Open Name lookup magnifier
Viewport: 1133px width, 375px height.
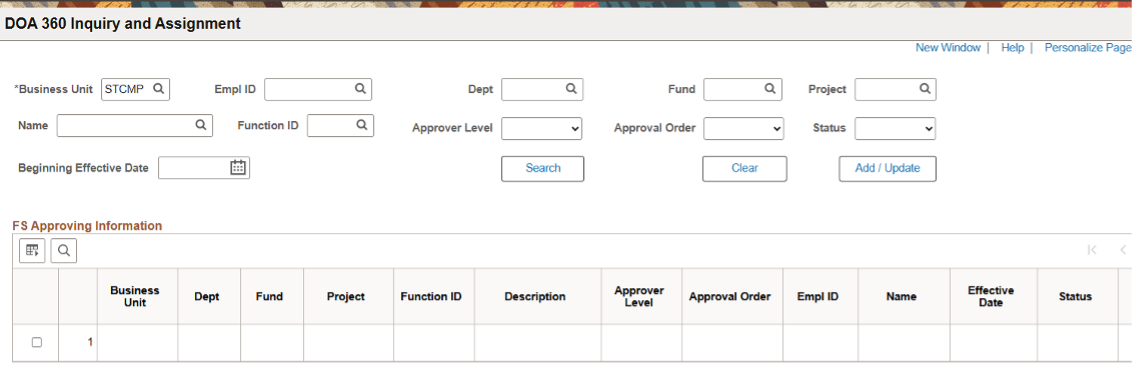[201, 125]
